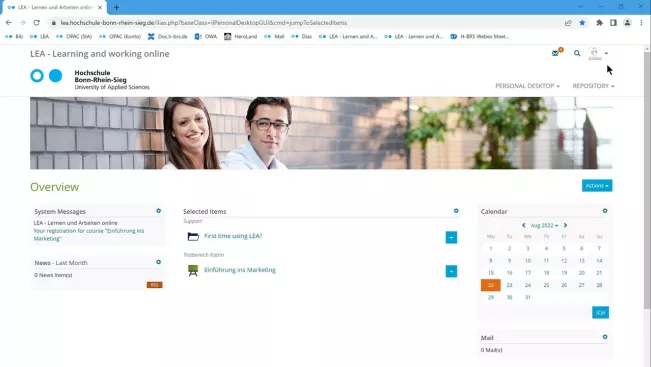Click the iCal export button
The image size is (651, 367).
600,313
